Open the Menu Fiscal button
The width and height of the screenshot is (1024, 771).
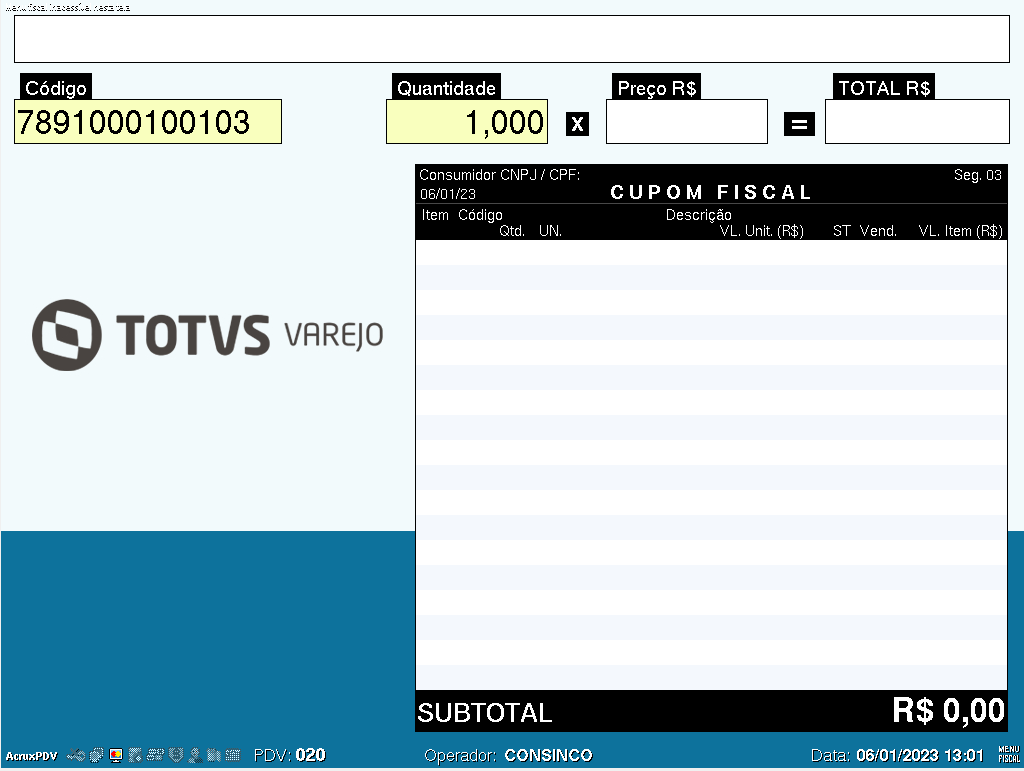(1009, 754)
